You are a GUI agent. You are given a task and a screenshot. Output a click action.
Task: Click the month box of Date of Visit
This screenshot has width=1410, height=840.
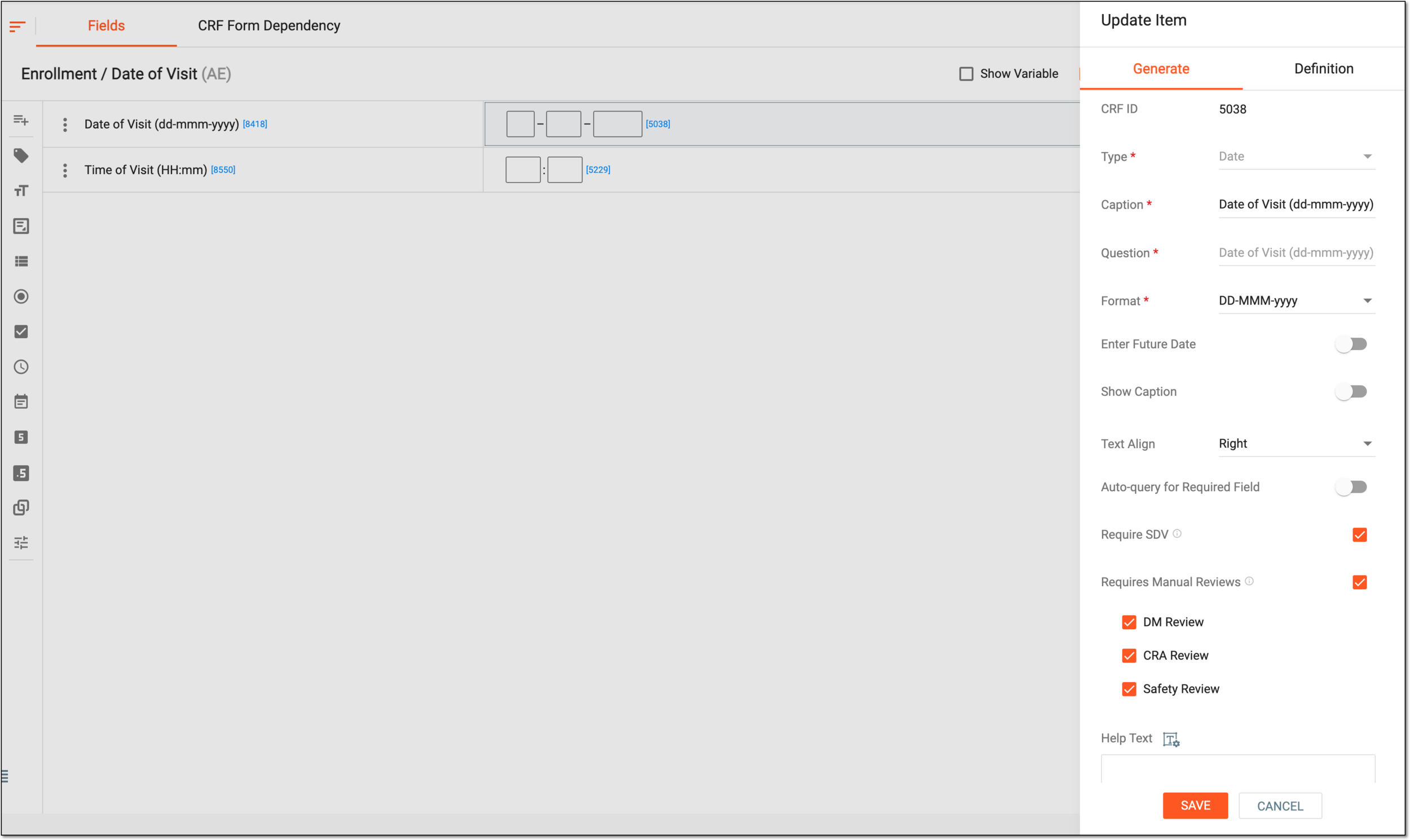(x=563, y=124)
